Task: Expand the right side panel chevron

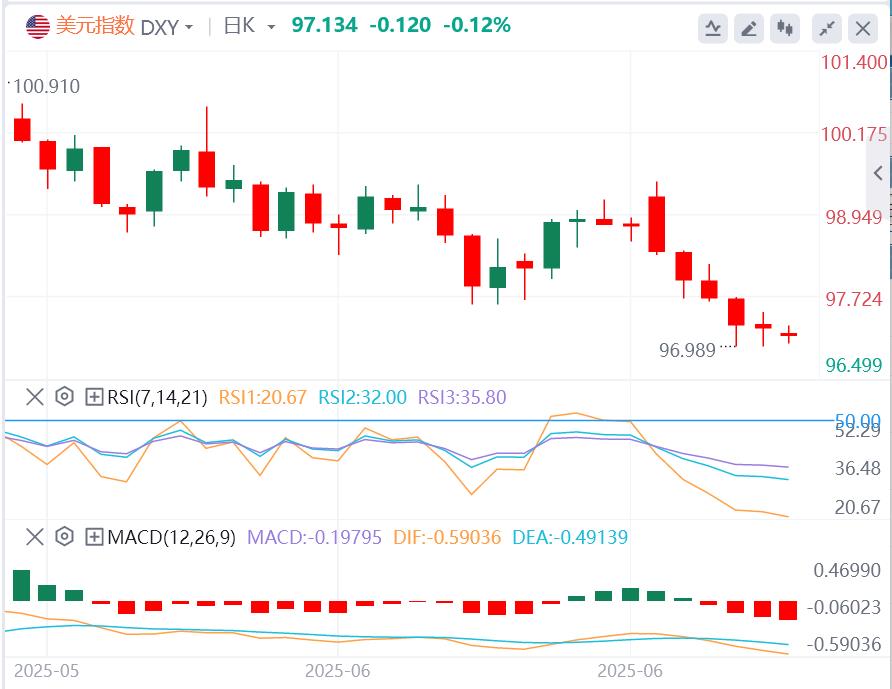Action: point(879,170)
